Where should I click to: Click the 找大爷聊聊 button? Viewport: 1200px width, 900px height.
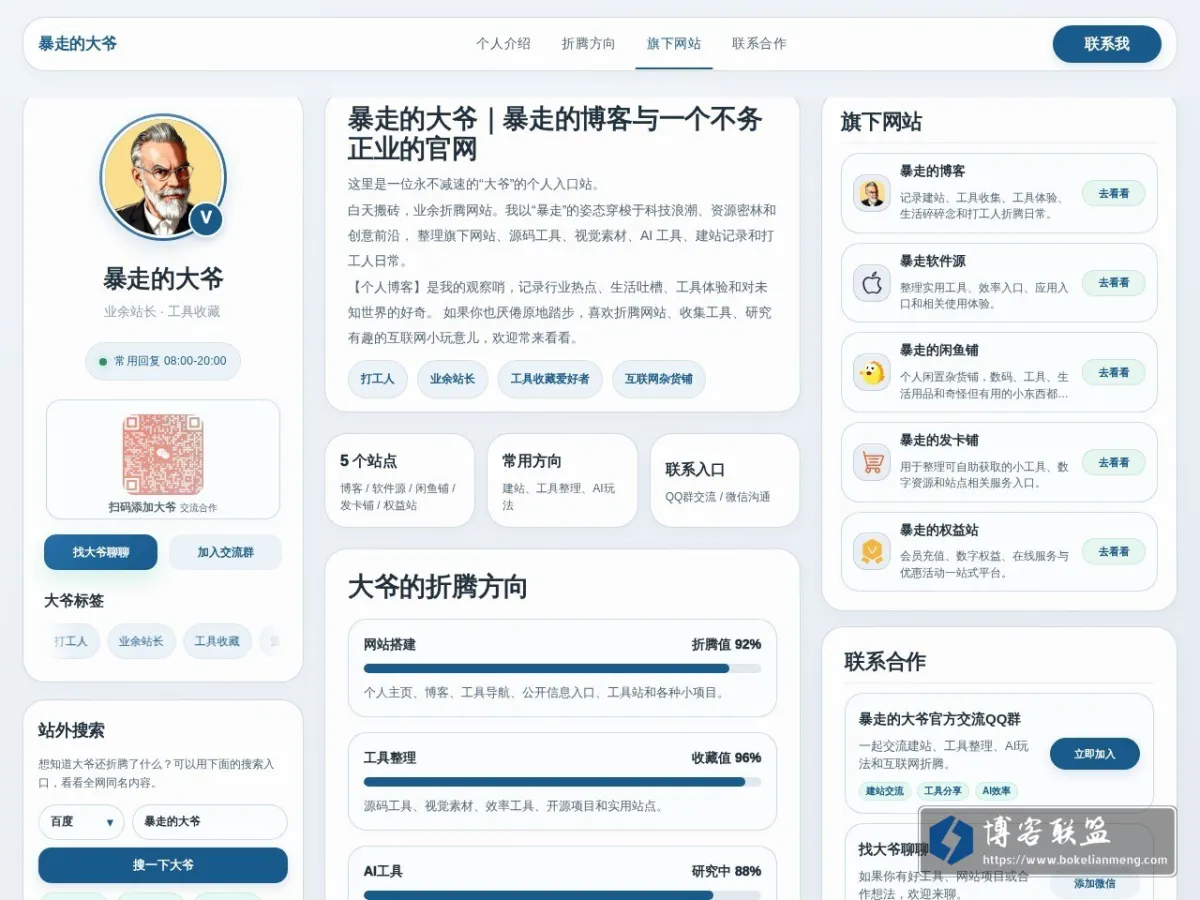101,552
